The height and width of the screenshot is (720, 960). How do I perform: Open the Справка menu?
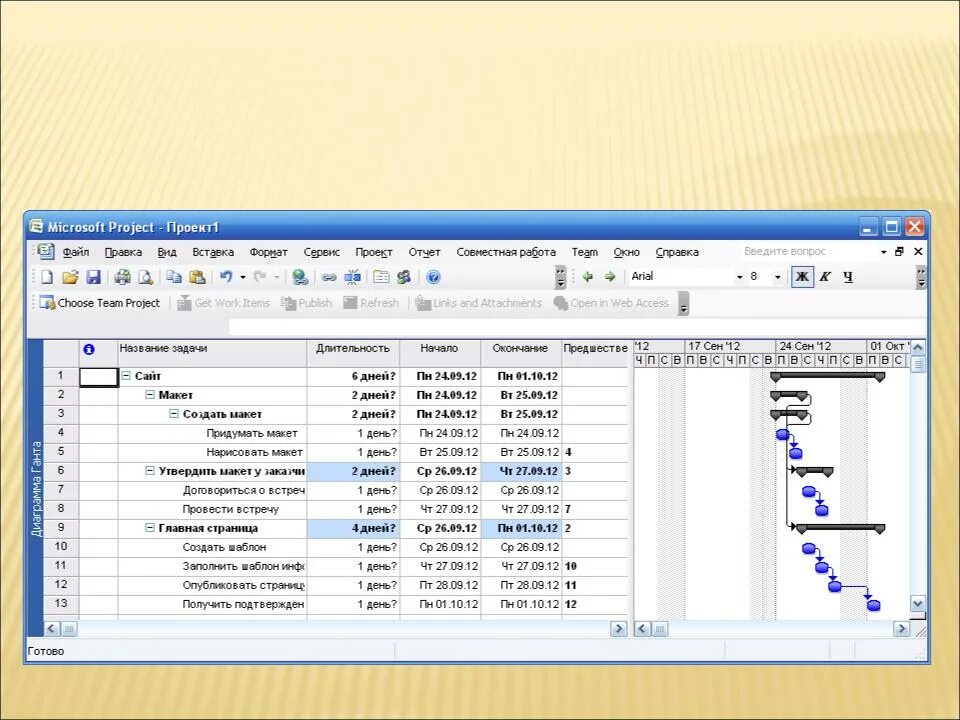(x=677, y=252)
